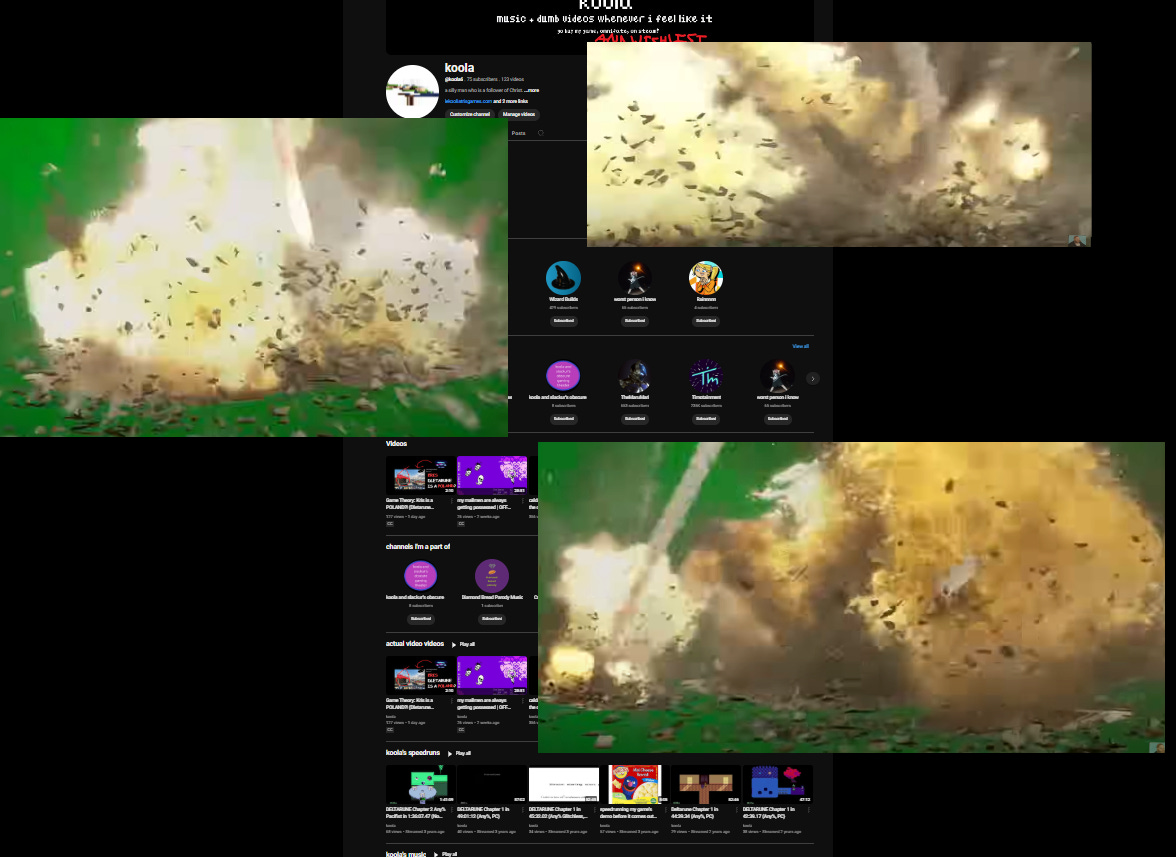Open the Mac & Cheese game demo speedrun thumbnail
Viewport: 1176px width, 857px height.
(634, 784)
